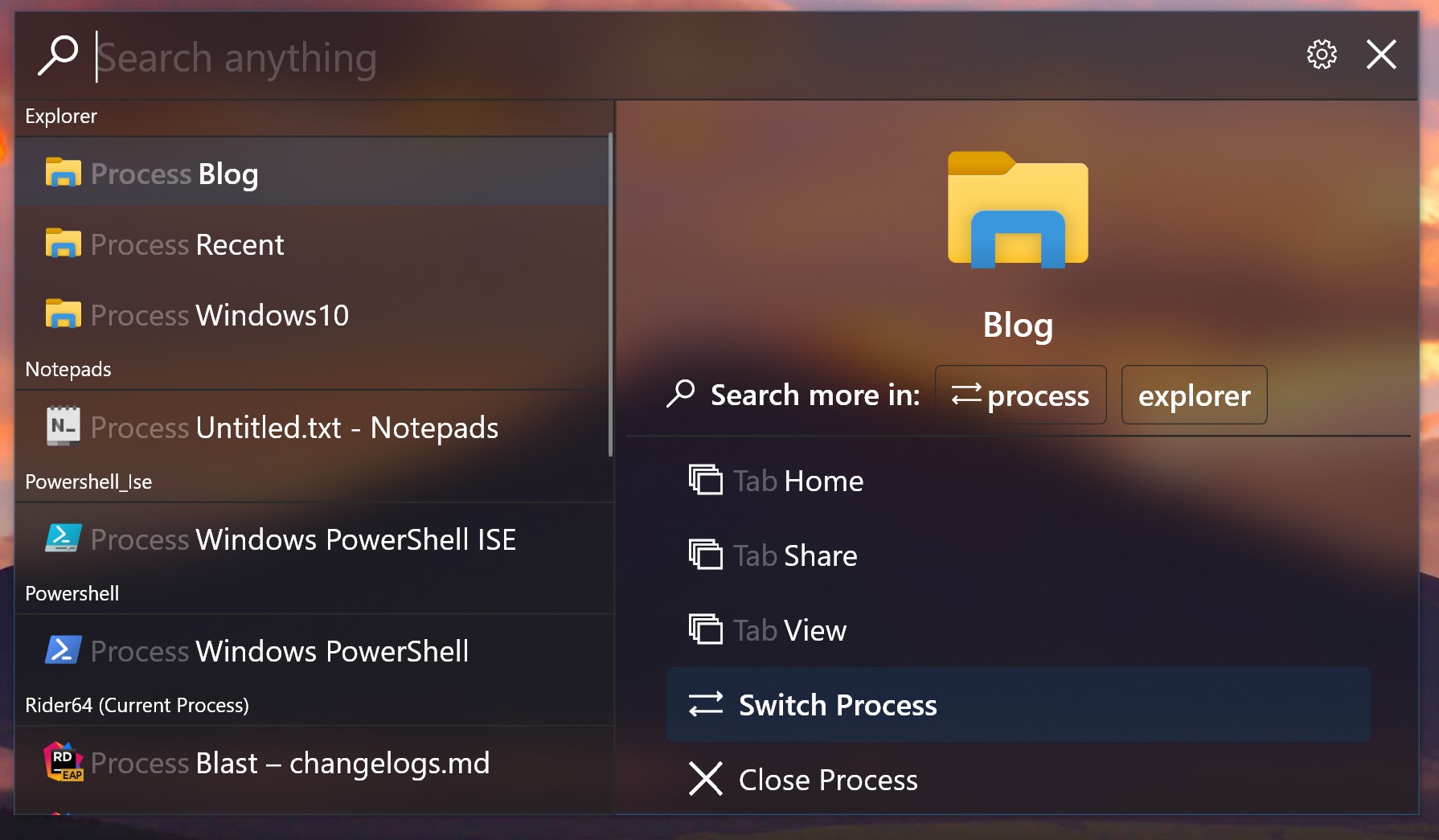
Task: Click the process search filter button
Action: pyautogui.click(x=1020, y=395)
